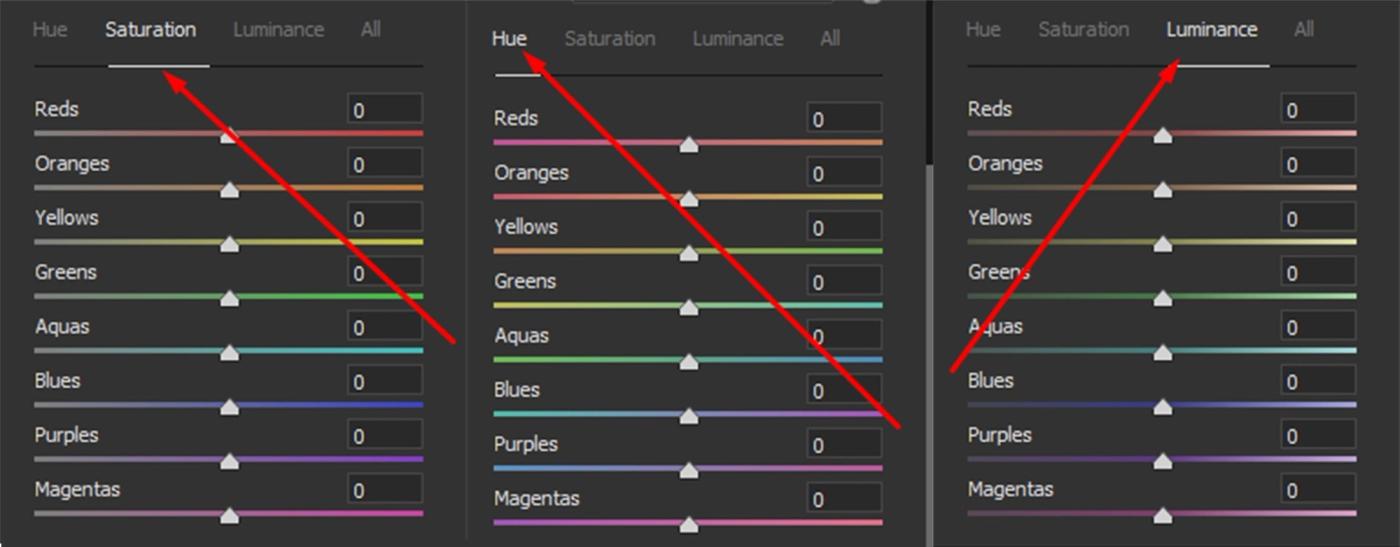1400x547 pixels.
Task: Select Luminance tab in left panel
Action: pyautogui.click(x=278, y=30)
